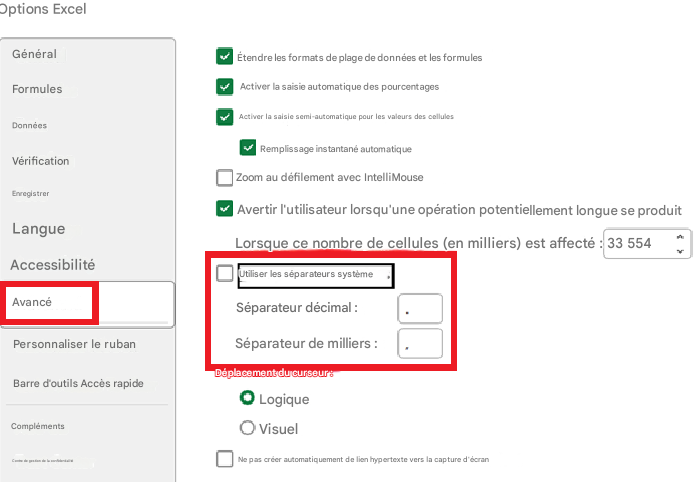This screenshot has width=698, height=482.
Task: Select the Vérification category
Action: click(41, 161)
